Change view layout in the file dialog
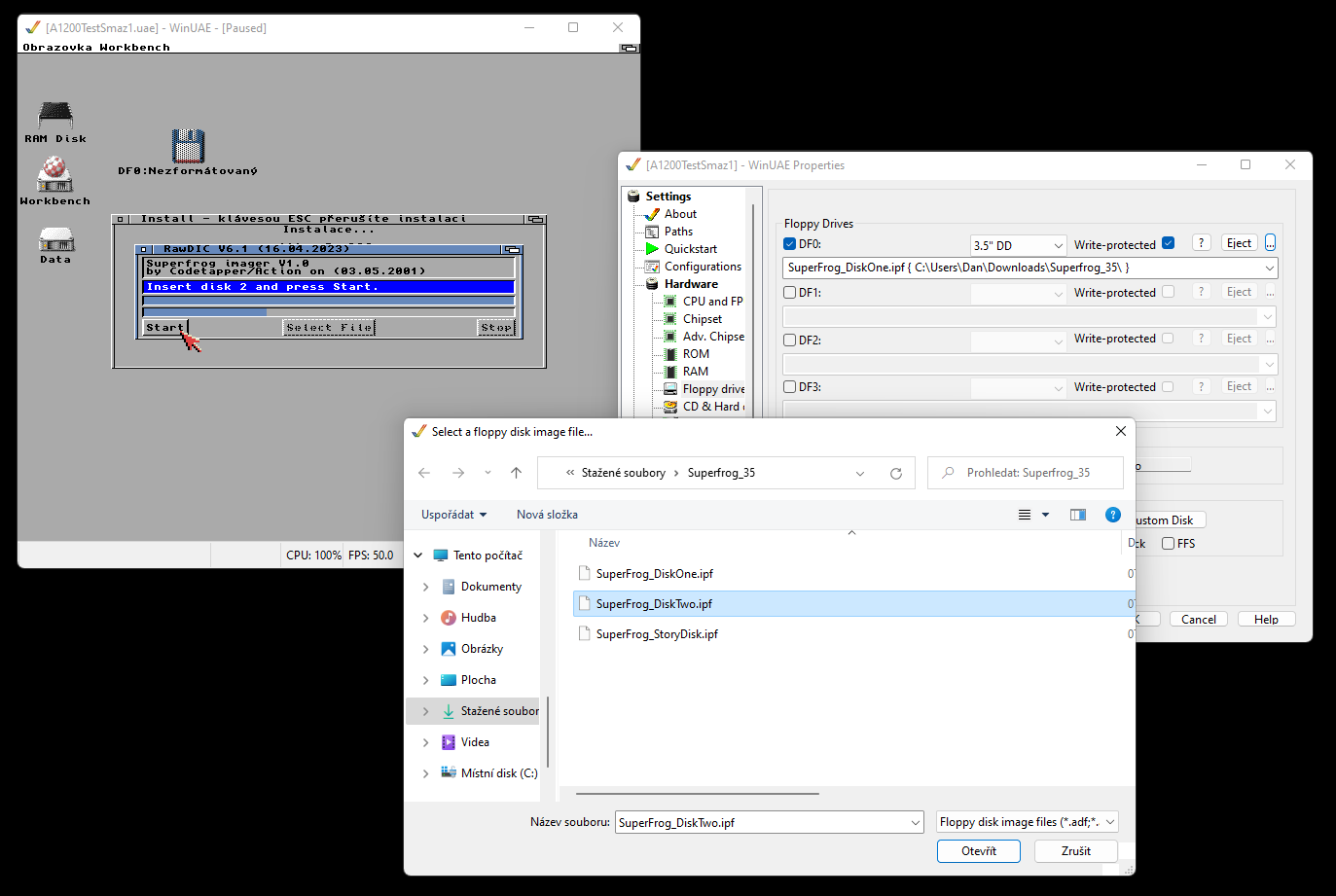This screenshot has width=1336, height=896. [1025, 515]
